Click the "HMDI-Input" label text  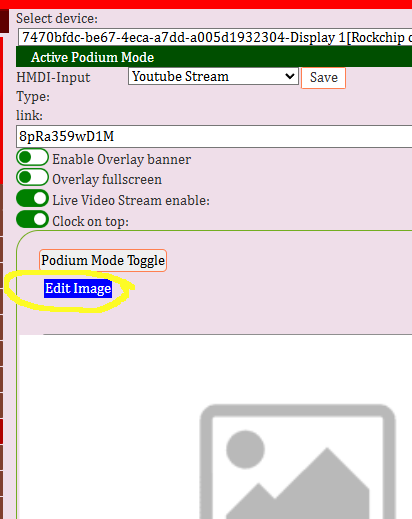point(53,77)
